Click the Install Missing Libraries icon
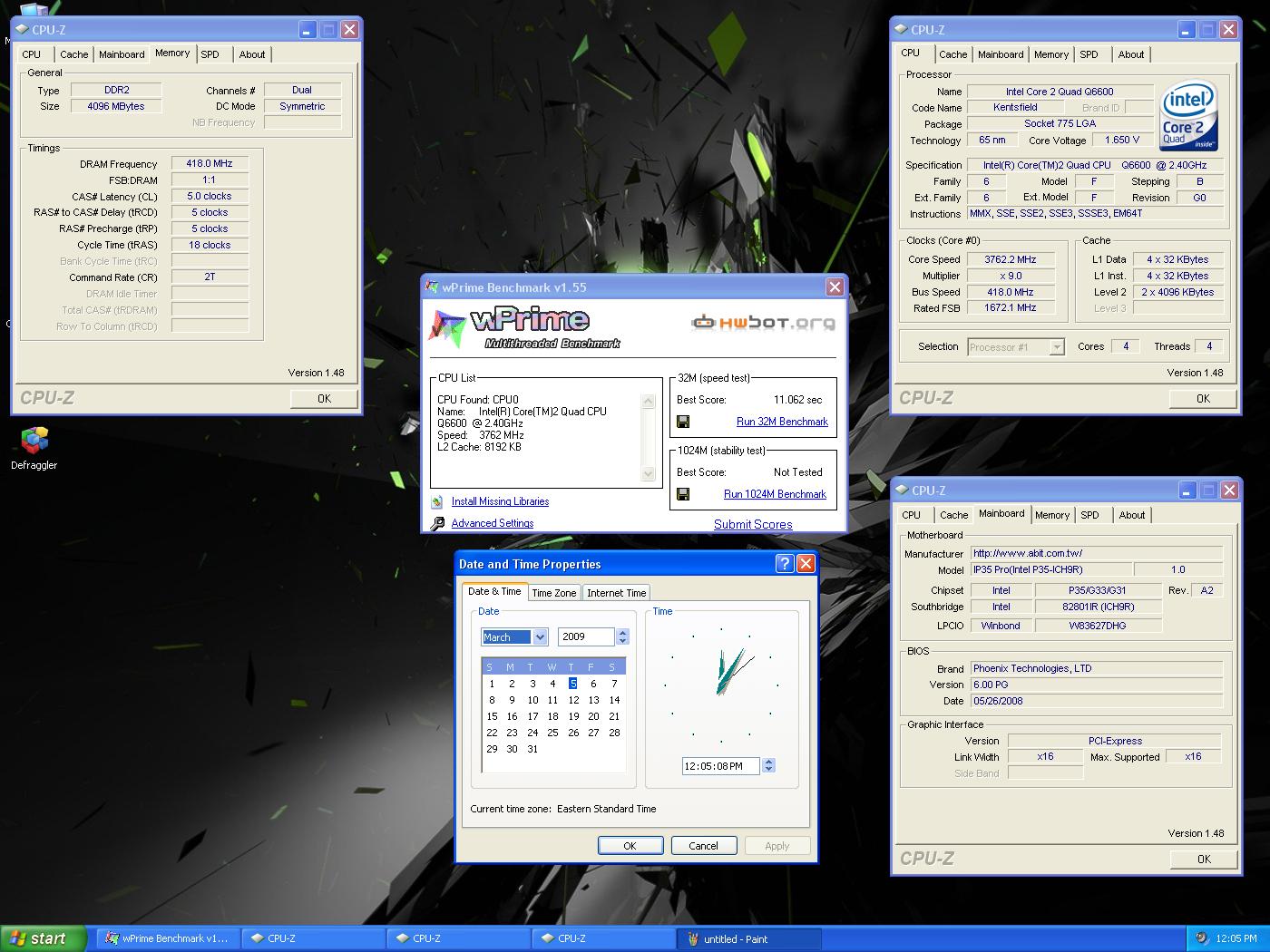The height and width of the screenshot is (952, 1270). (437, 501)
